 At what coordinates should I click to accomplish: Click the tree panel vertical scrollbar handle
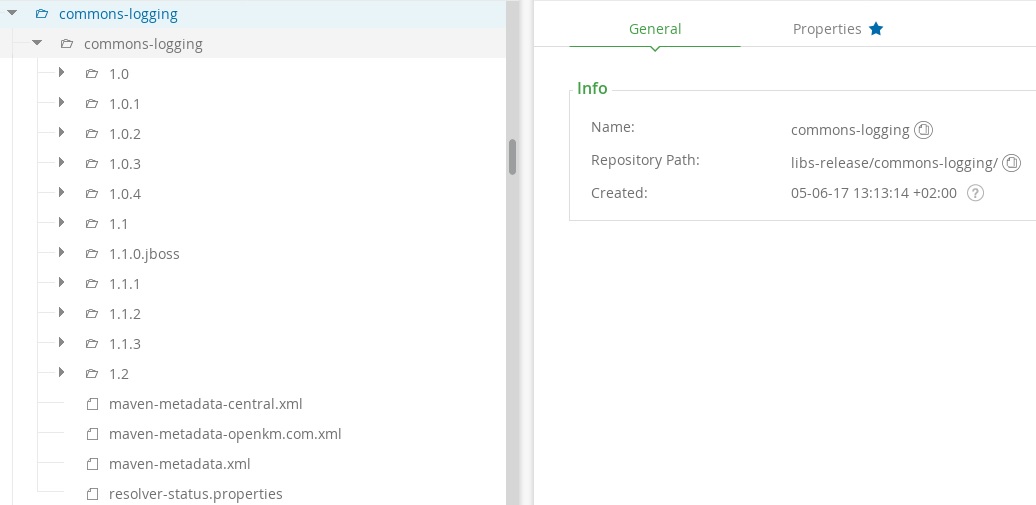click(512, 157)
